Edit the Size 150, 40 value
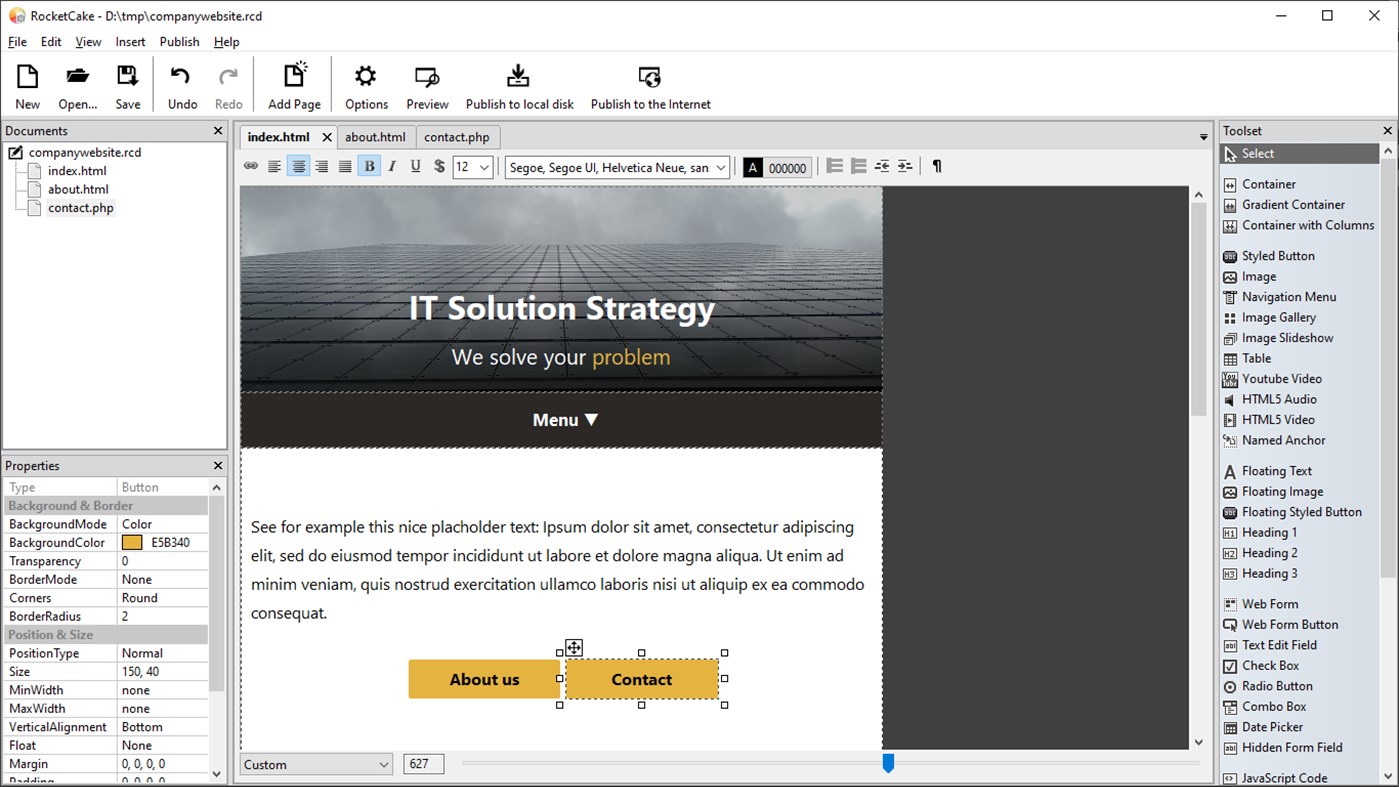1399x787 pixels. (x=162, y=672)
